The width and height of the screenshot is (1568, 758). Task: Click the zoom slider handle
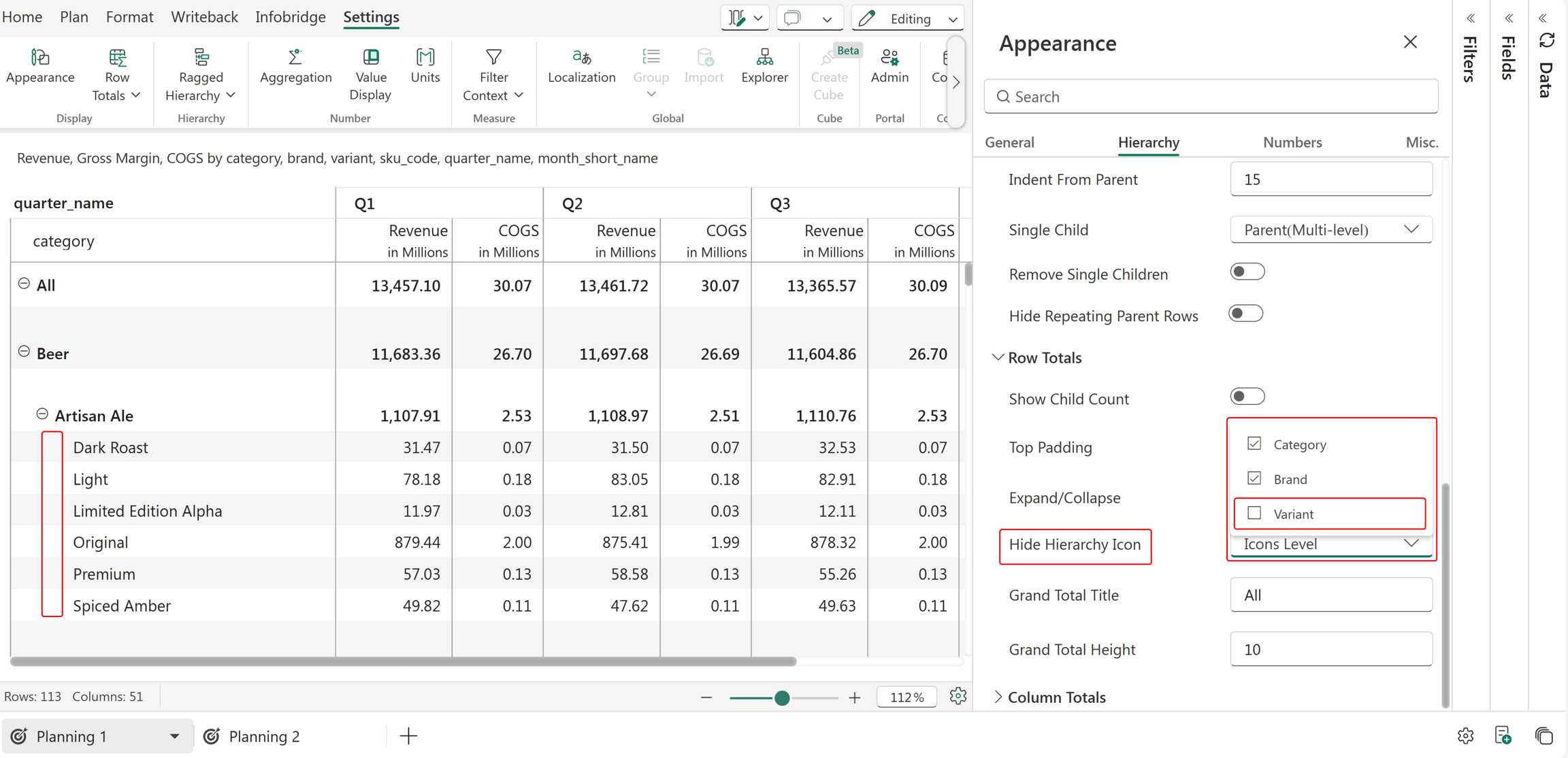[782, 697]
